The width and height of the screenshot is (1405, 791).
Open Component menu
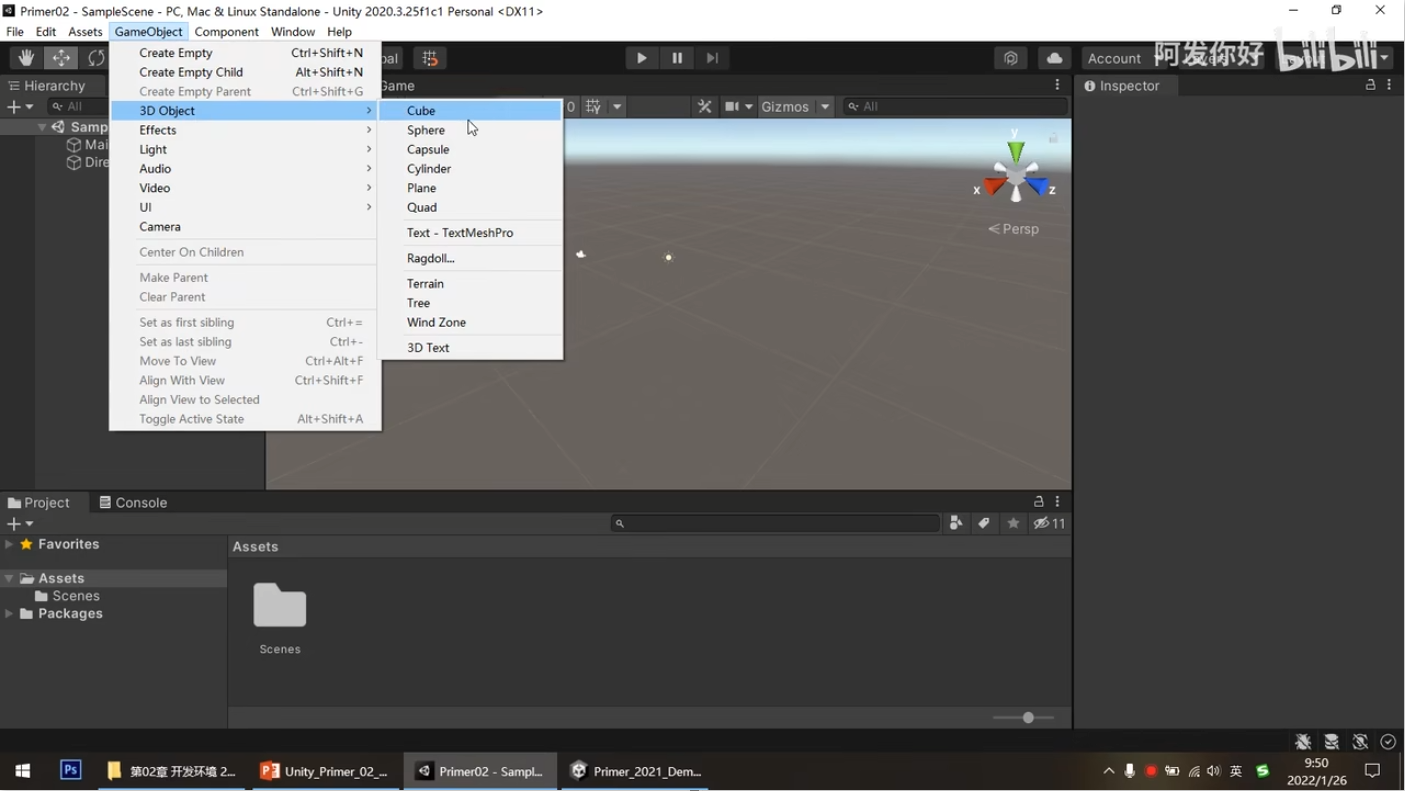[x=226, y=32]
